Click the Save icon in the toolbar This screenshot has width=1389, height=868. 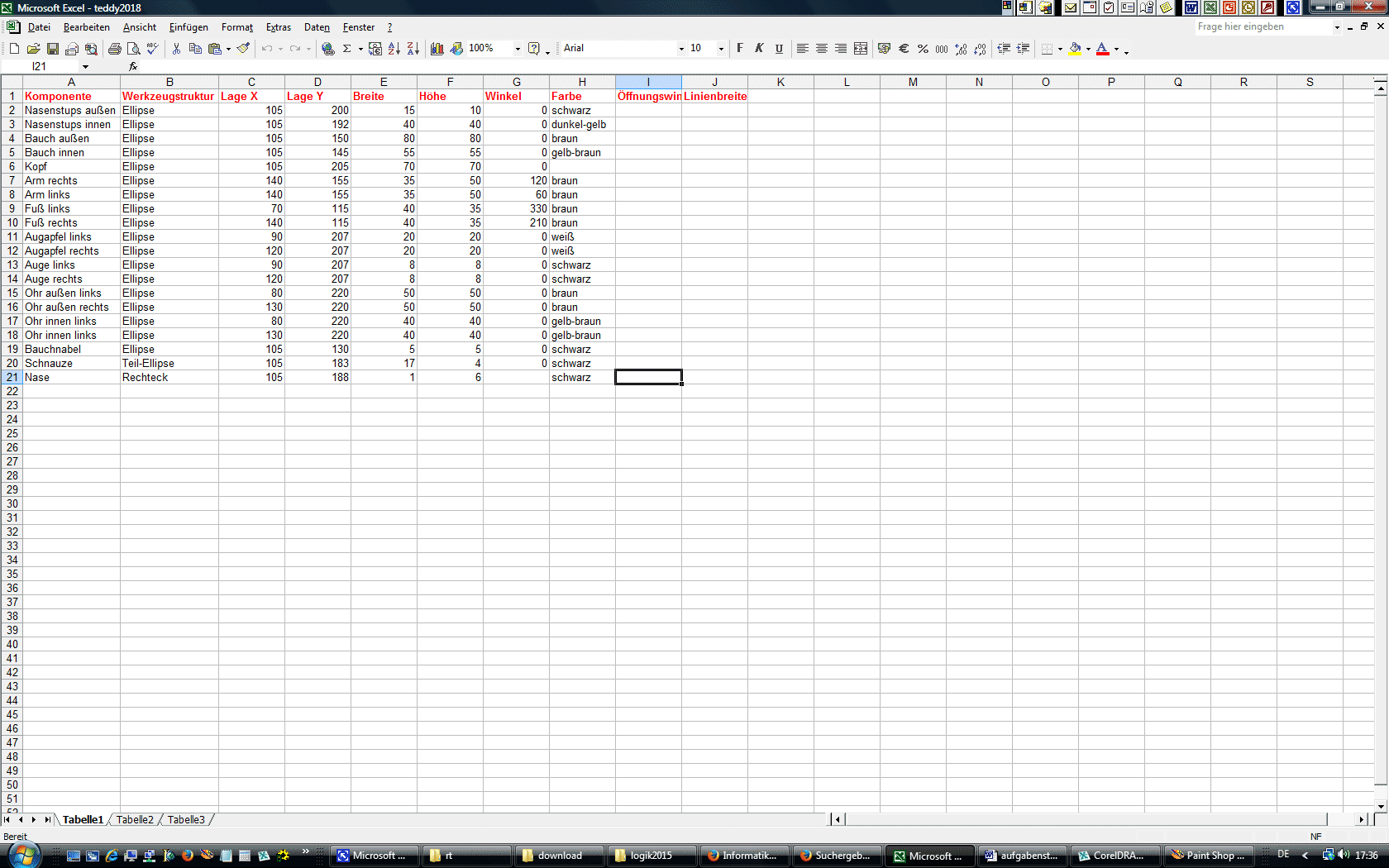pos(52,49)
